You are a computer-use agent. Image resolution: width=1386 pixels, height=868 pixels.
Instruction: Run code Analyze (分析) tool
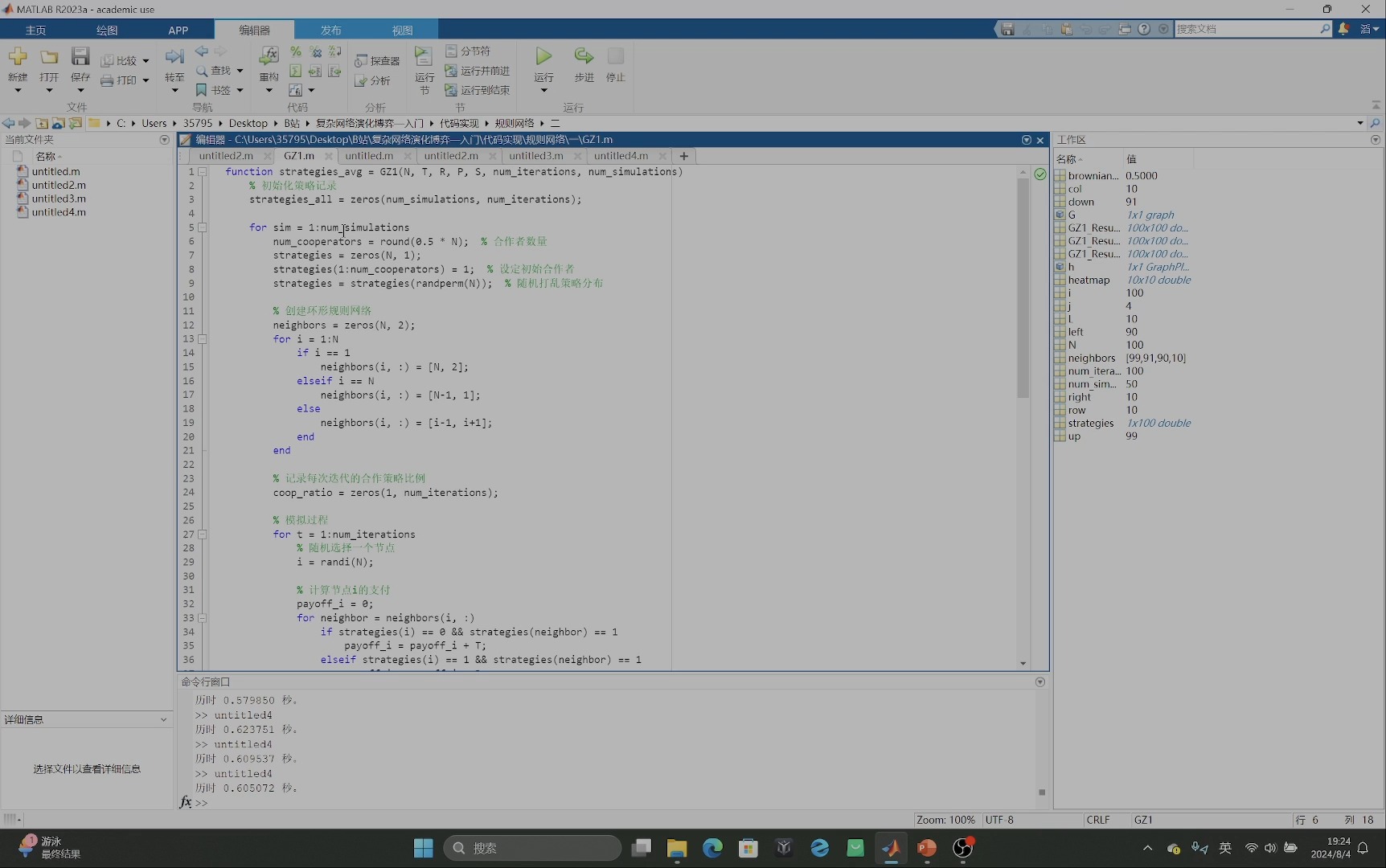click(373, 80)
